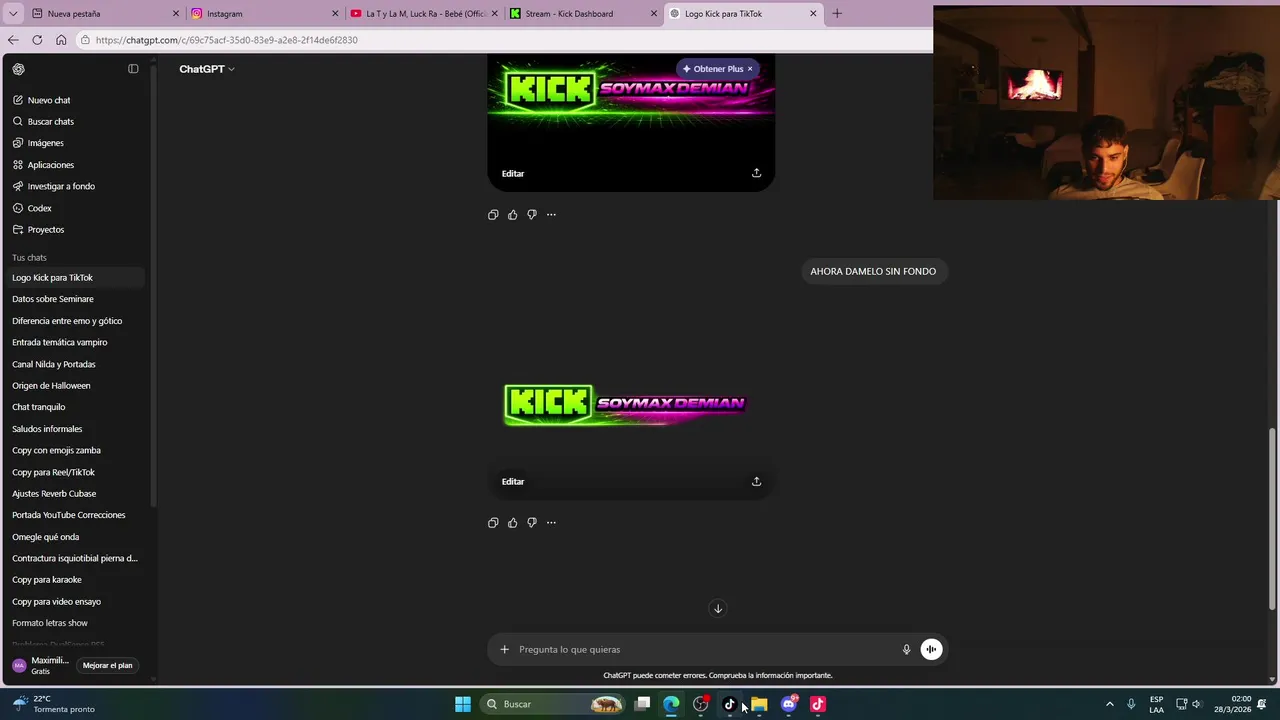
Task: Close the Instagram tab
Action: (335, 14)
